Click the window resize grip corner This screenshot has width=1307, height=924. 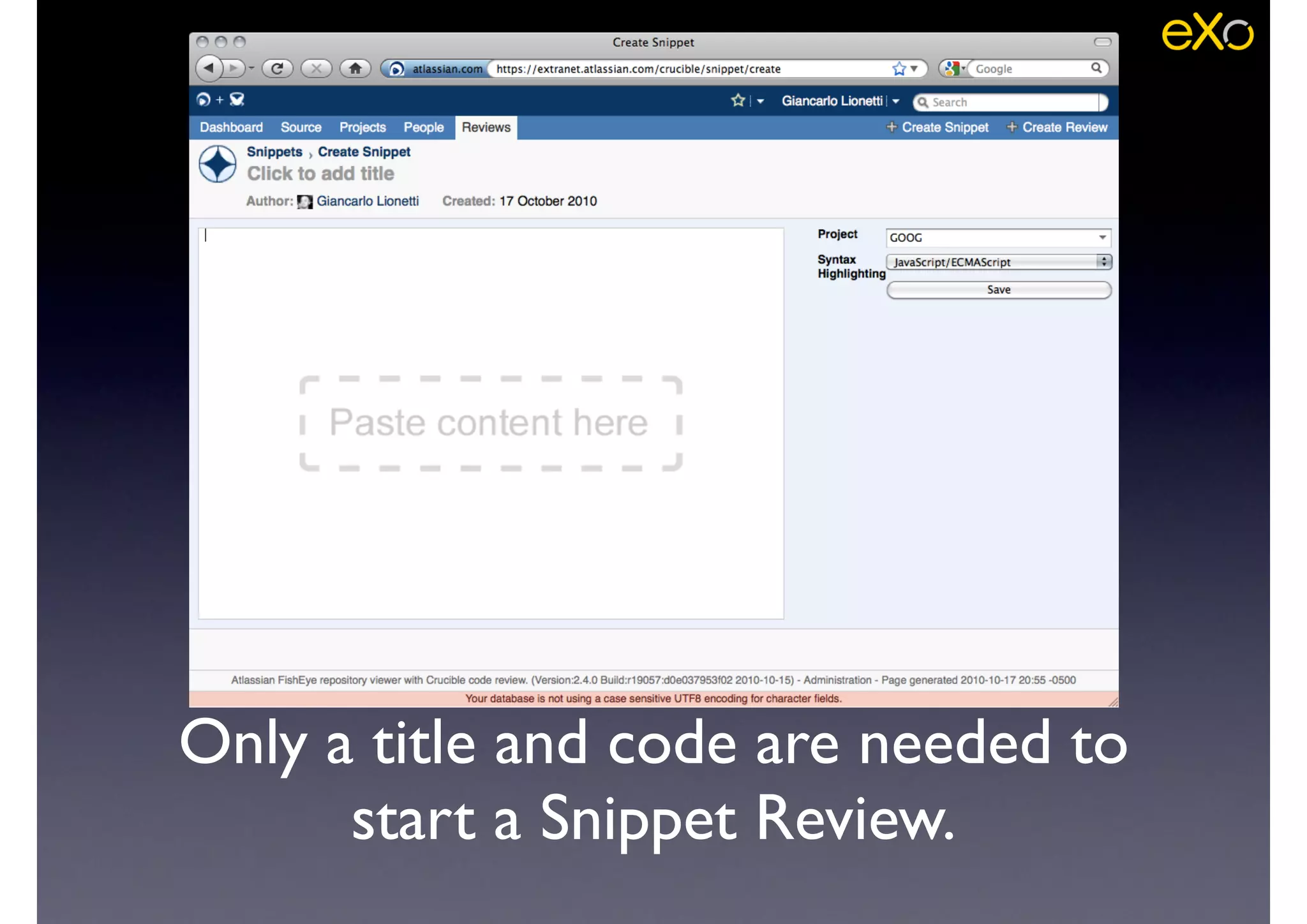(1113, 702)
